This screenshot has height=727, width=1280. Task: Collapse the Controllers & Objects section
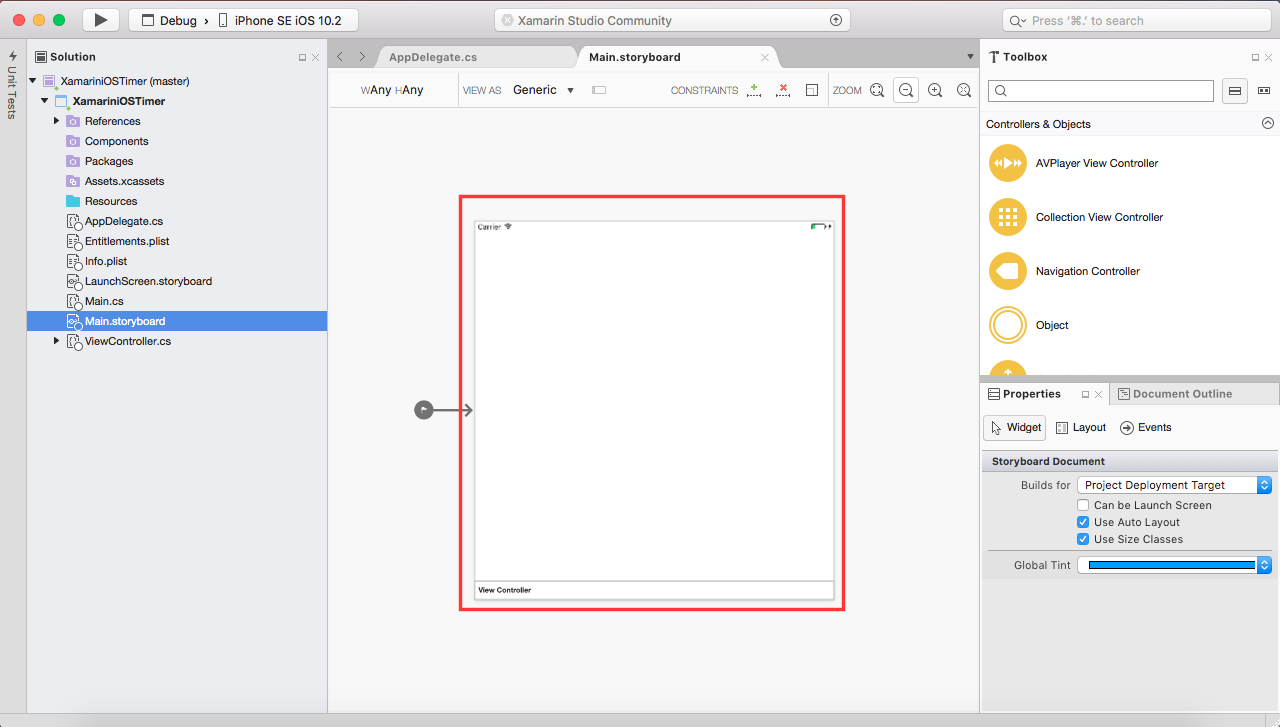[x=1268, y=123]
